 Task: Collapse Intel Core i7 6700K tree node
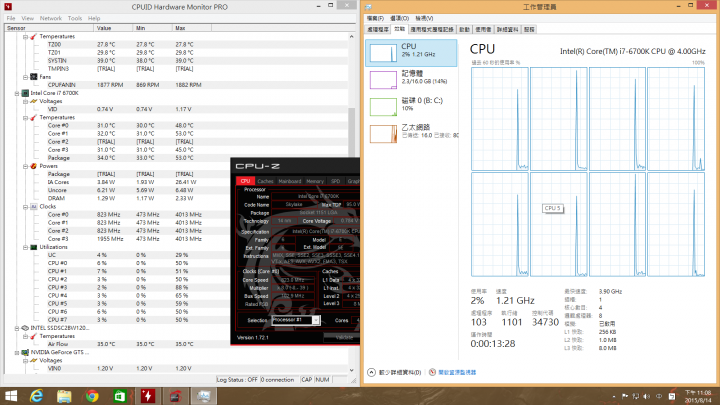point(17,93)
